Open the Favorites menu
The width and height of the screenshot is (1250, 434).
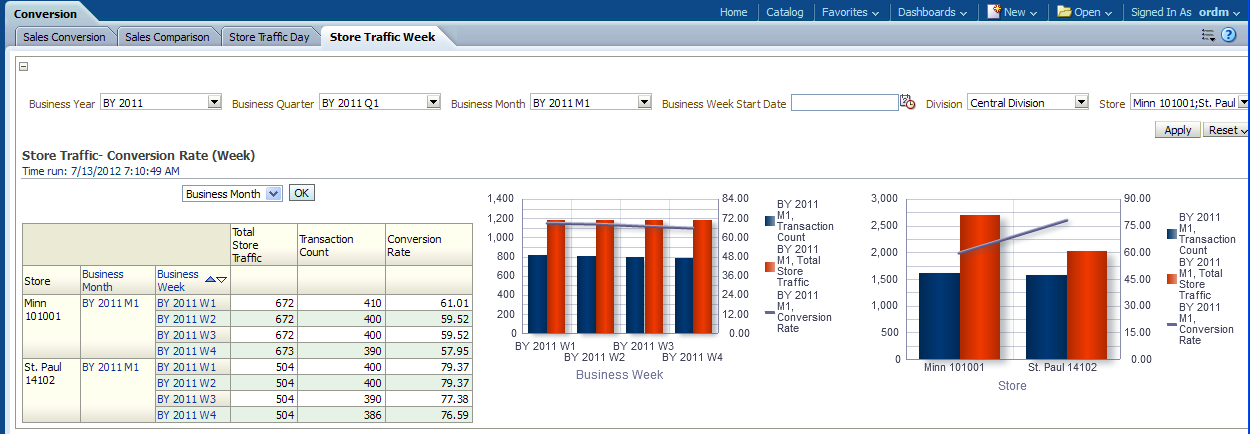point(849,12)
